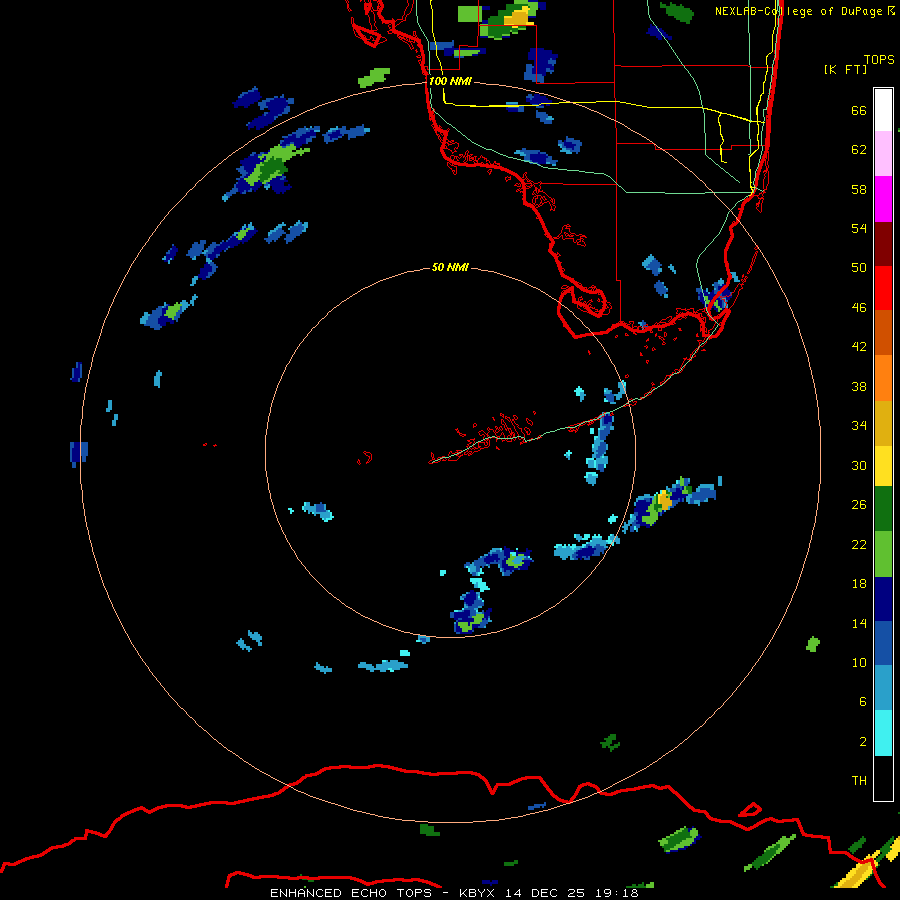The height and width of the screenshot is (900, 900).
Task: Click the legend value 18
Action: click(859, 584)
